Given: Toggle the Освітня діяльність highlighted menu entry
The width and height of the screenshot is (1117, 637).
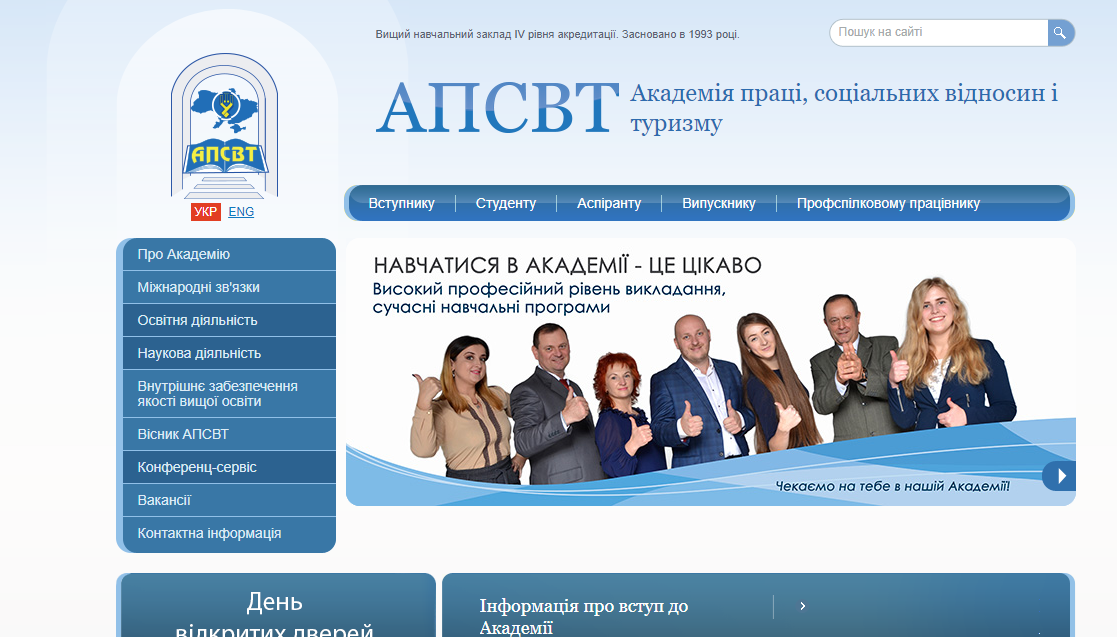Looking at the screenshot, I should [196, 320].
